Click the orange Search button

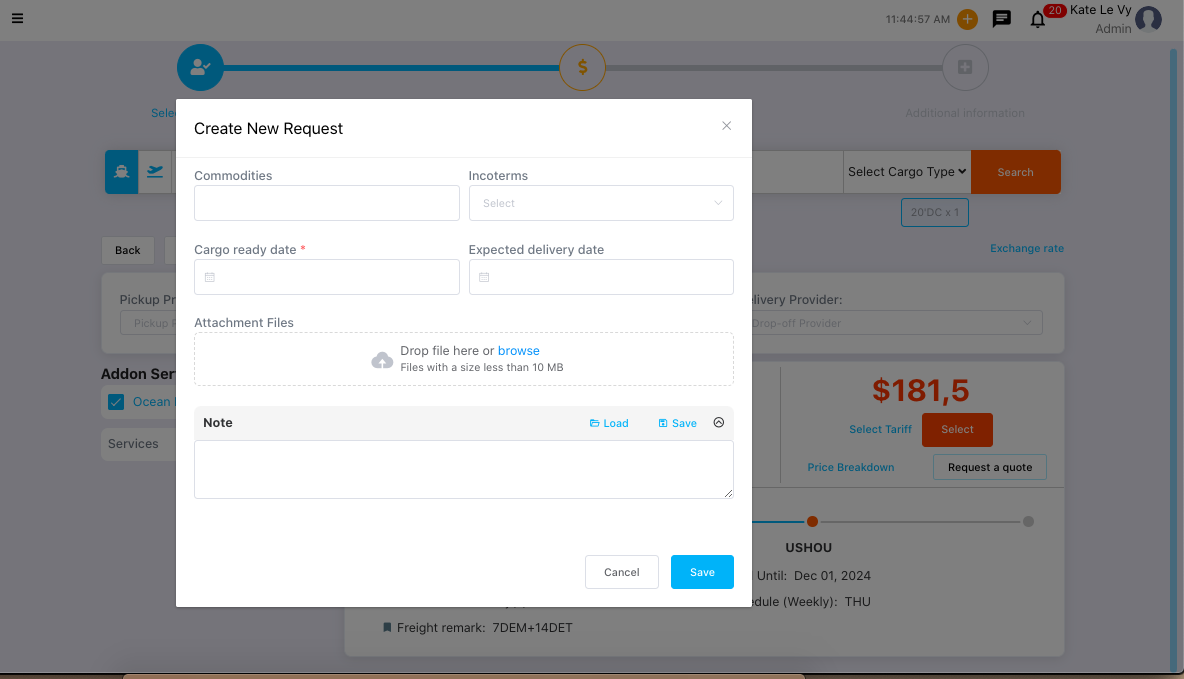click(x=1016, y=172)
